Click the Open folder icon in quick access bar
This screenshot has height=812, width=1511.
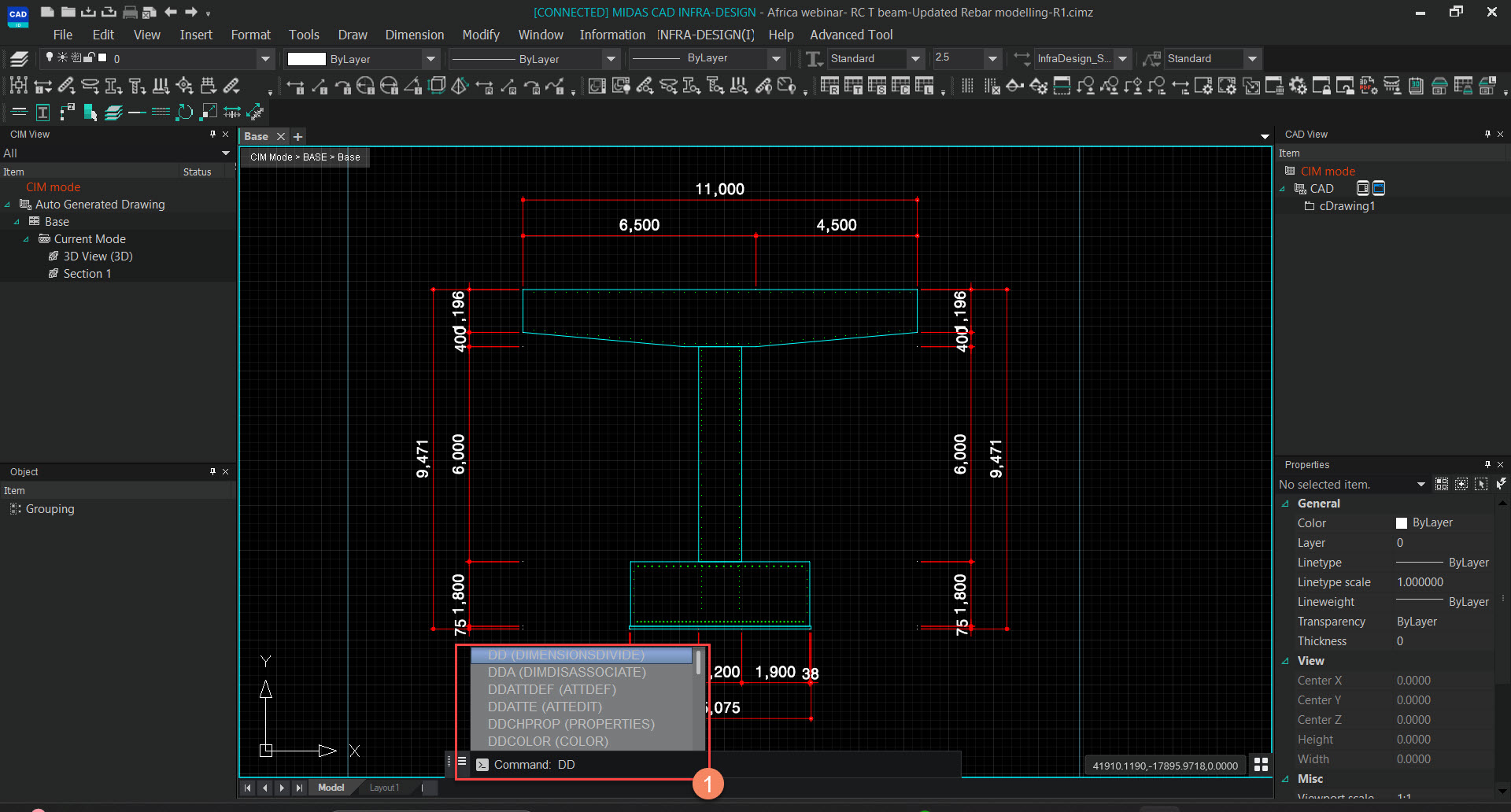click(x=68, y=12)
